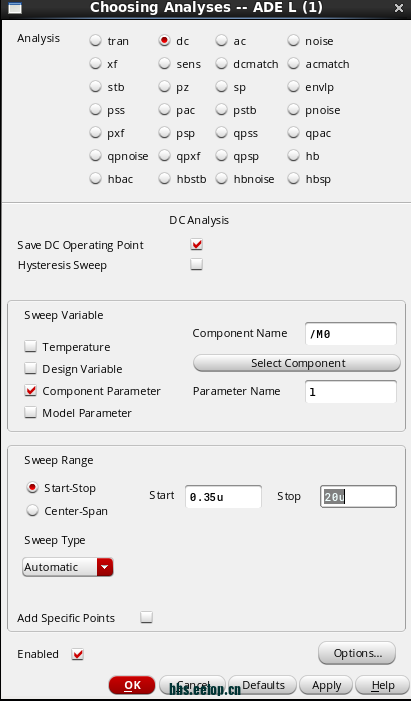
Task: Select noise analysis
Action: click(293, 41)
